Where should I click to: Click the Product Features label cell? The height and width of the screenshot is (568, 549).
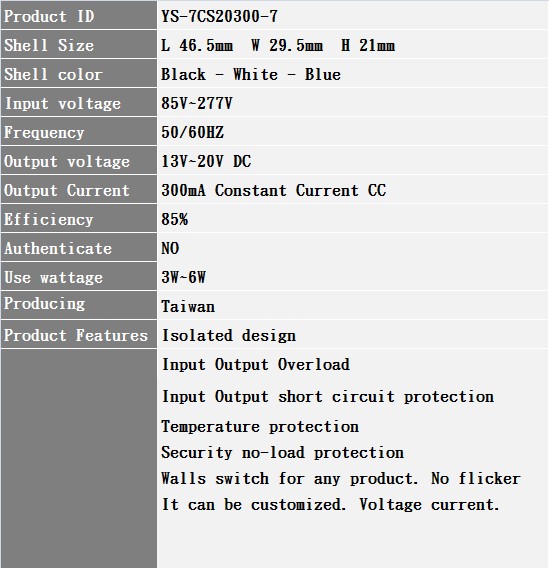[79, 334]
